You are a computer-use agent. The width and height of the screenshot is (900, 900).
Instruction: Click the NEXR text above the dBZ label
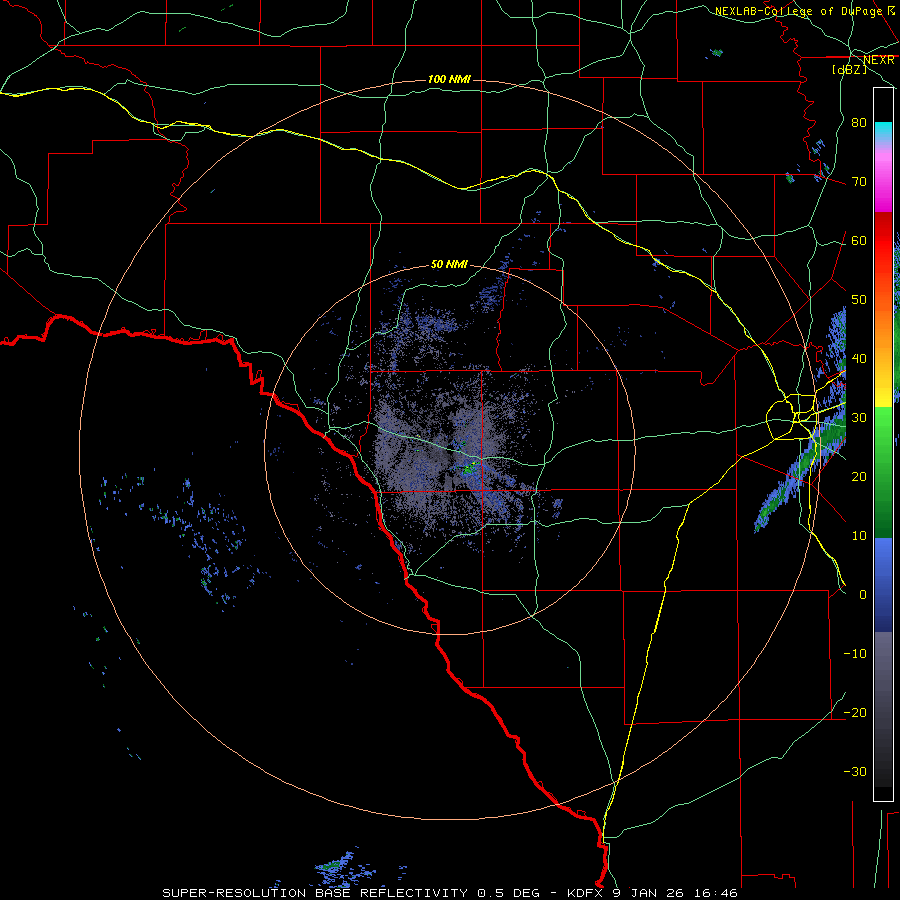pyautogui.click(x=878, y=60)
